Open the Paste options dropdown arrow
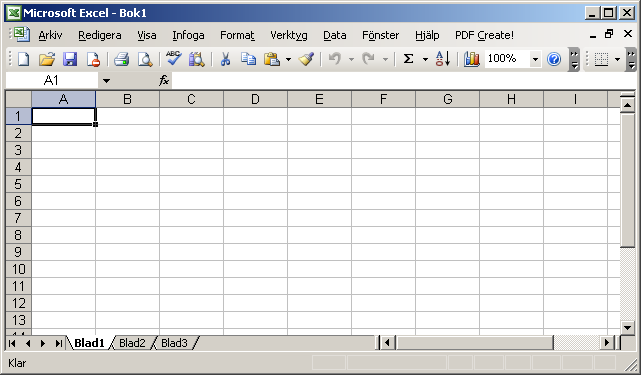Screen dimensions: 641x375 tap(289, 60)
